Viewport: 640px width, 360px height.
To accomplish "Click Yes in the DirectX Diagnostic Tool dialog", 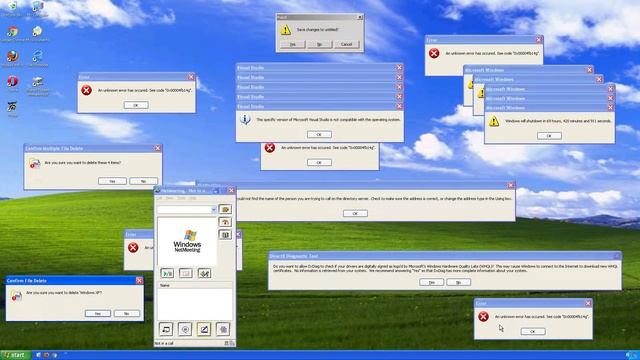I will coord(431,282).
